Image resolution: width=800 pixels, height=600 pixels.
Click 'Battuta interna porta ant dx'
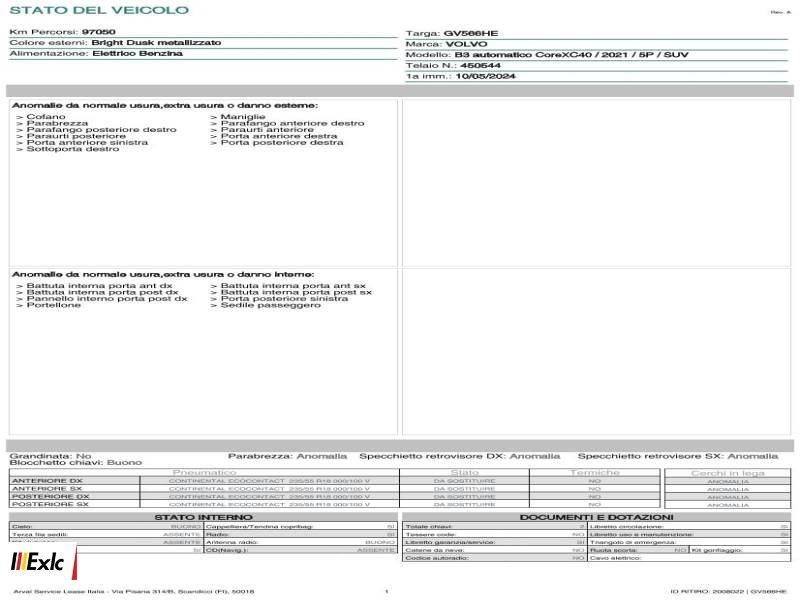tap(99, 286)
